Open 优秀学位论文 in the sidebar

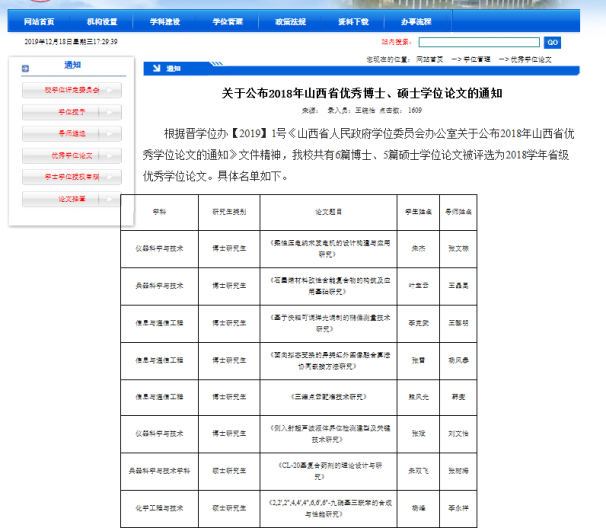pyautogui.click(x=70, y=155)
